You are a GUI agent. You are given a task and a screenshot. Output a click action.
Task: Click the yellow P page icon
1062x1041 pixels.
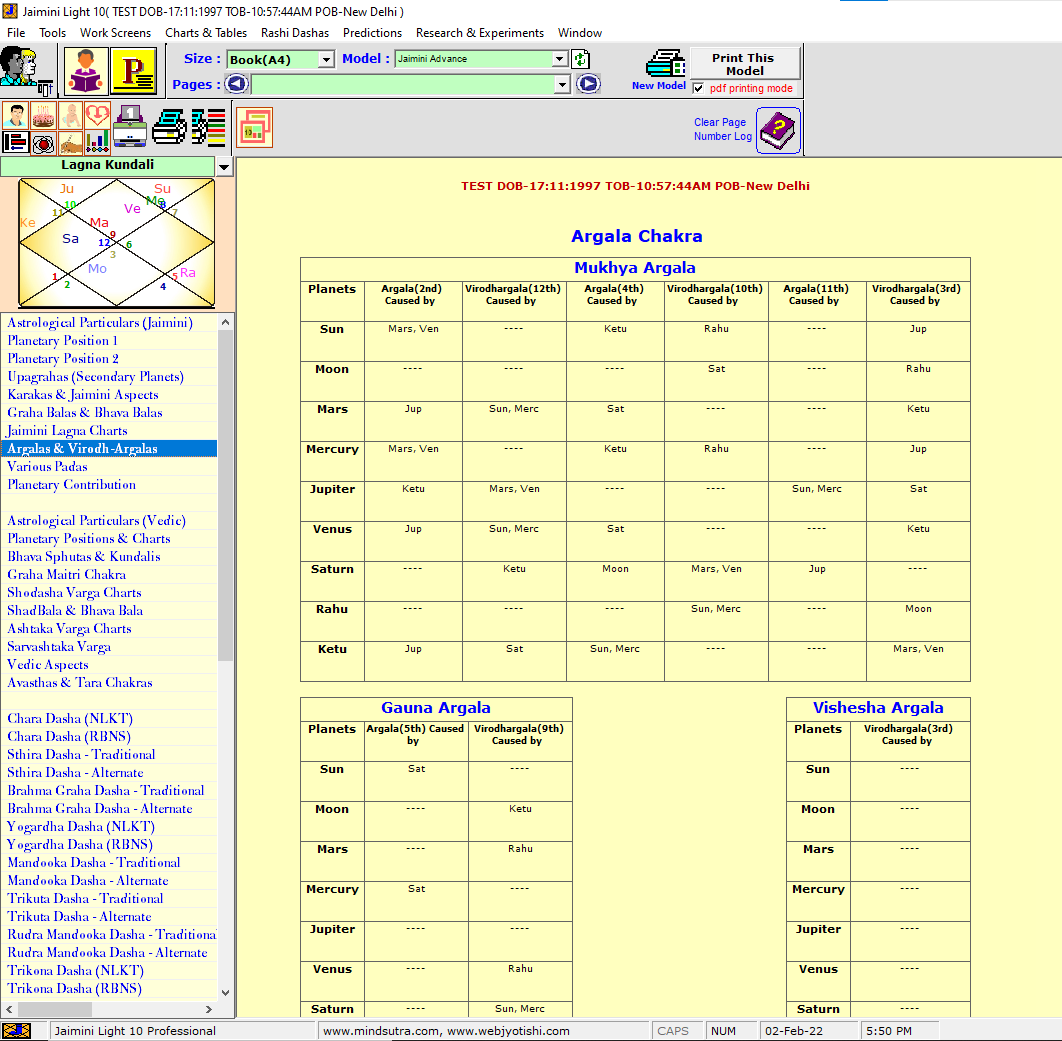(134, 70)
